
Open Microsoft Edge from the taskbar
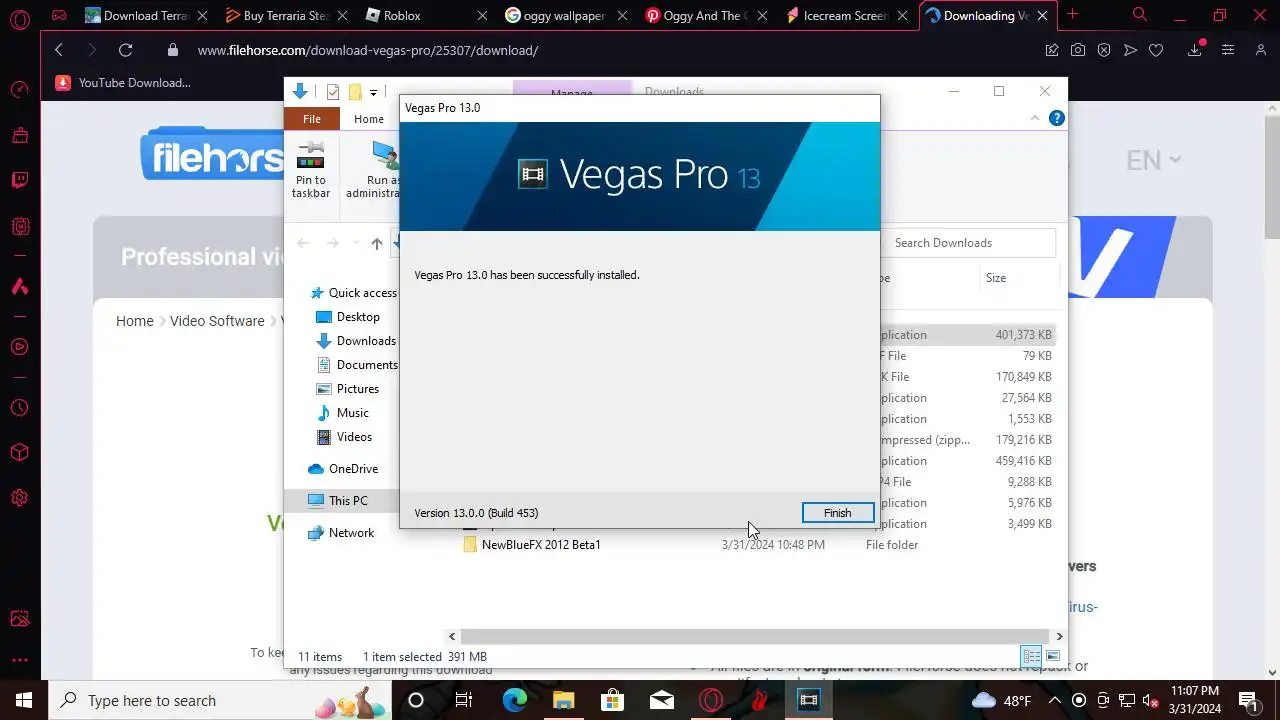pyautogui.click(x=514, y=700)
